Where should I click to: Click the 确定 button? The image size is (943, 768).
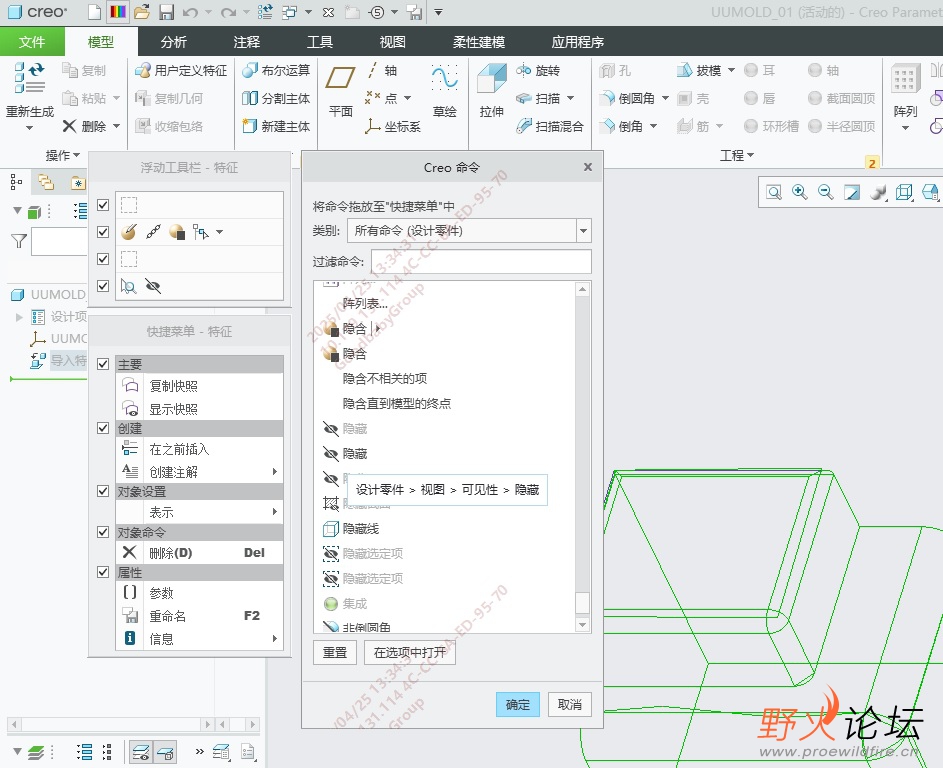pyautogui.click(x=518, y=704)
